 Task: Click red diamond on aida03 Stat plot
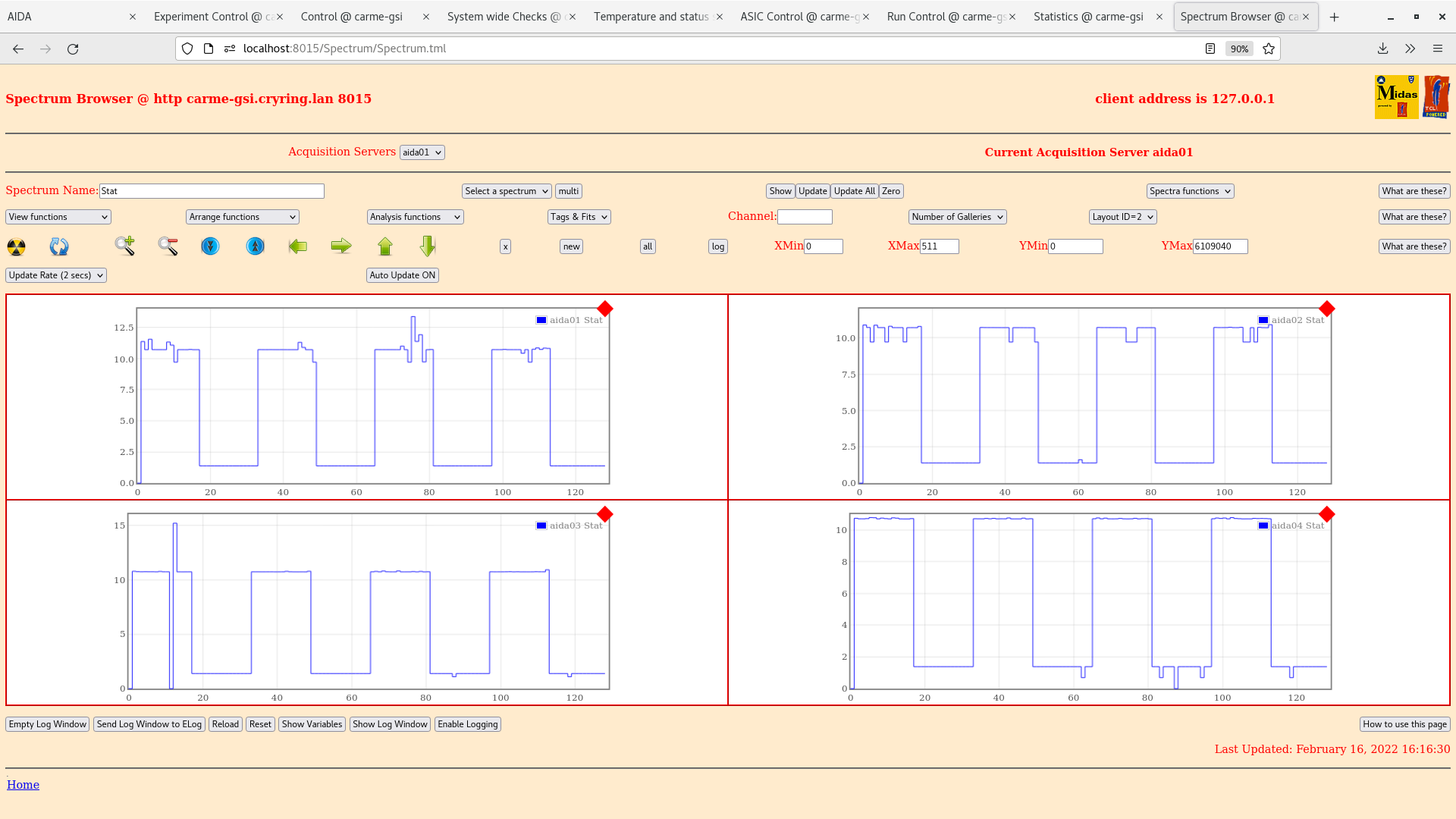604,514
